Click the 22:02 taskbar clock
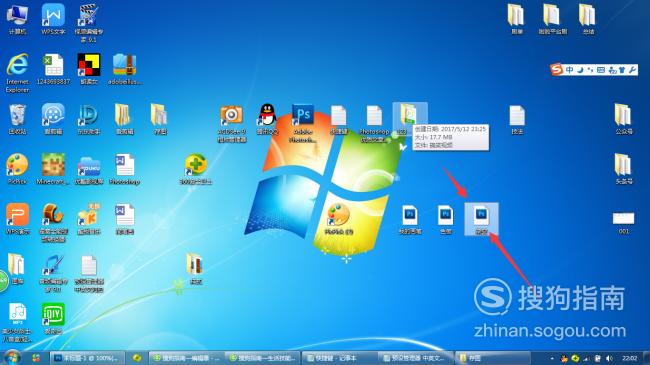 click(x=629, y=358)
